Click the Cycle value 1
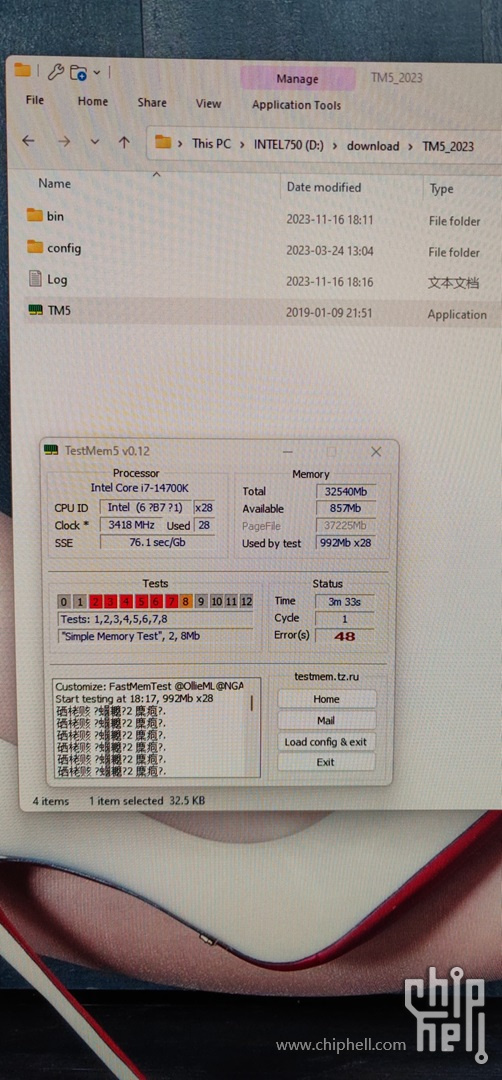This screenshot has width=502, height=1080. pos(344,619)
